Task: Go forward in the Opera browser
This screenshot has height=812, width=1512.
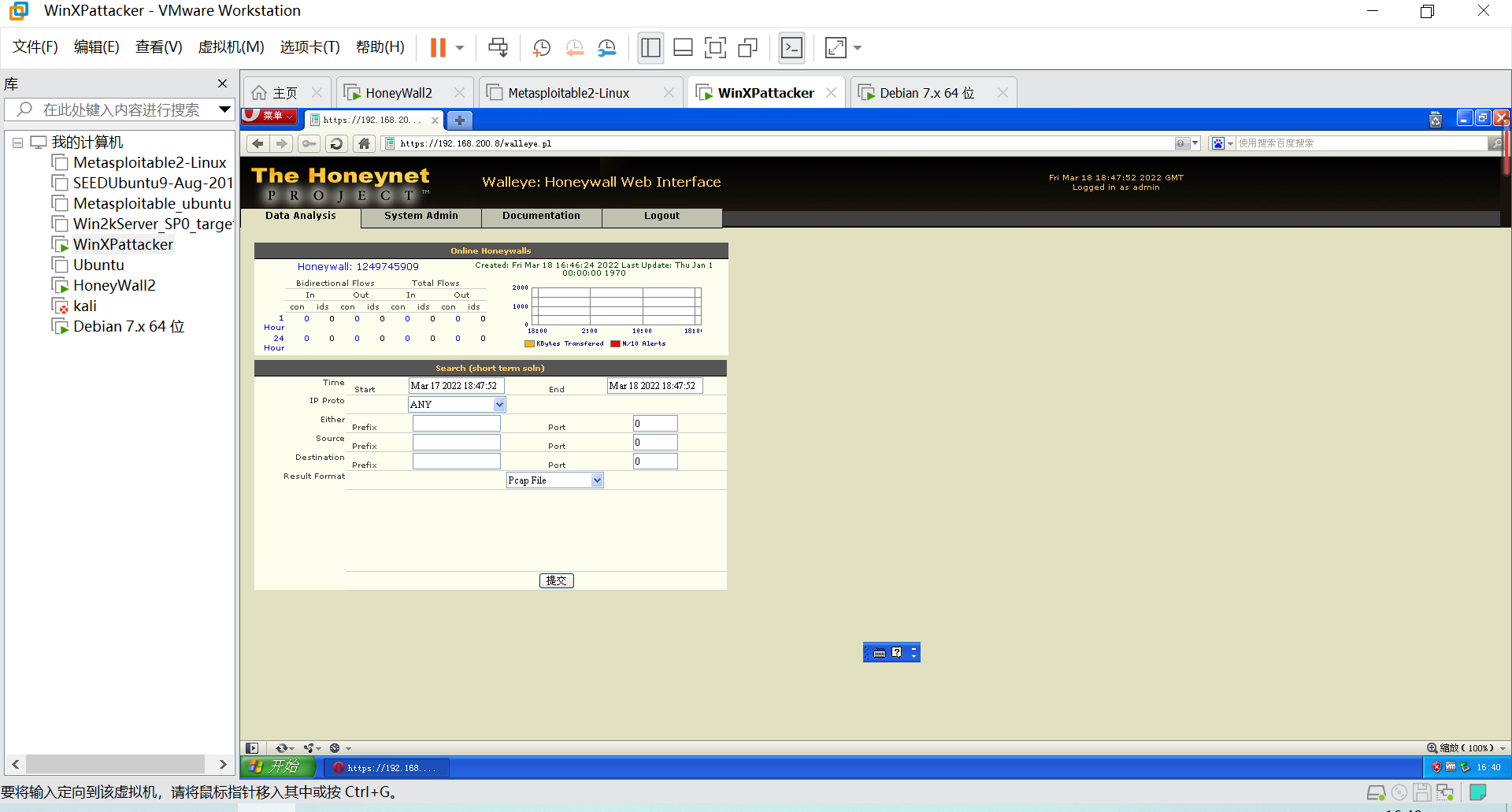Action: (x=281, y=143)
